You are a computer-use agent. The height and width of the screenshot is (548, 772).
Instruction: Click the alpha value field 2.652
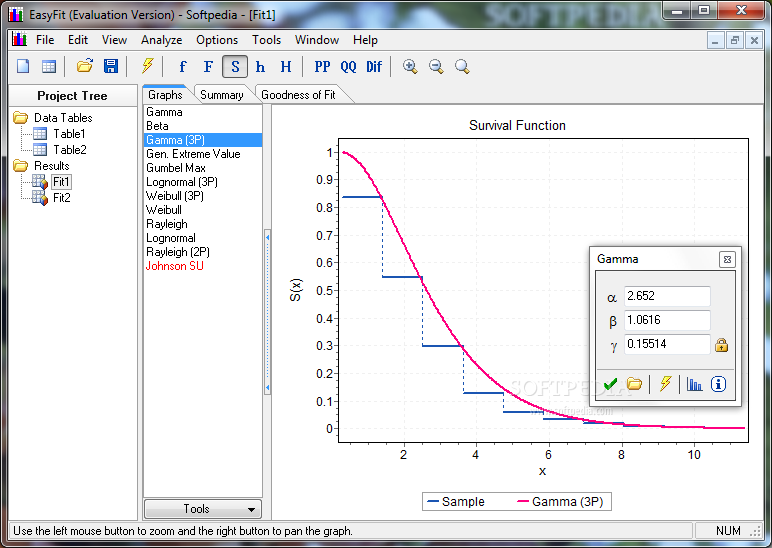point(667,296)
